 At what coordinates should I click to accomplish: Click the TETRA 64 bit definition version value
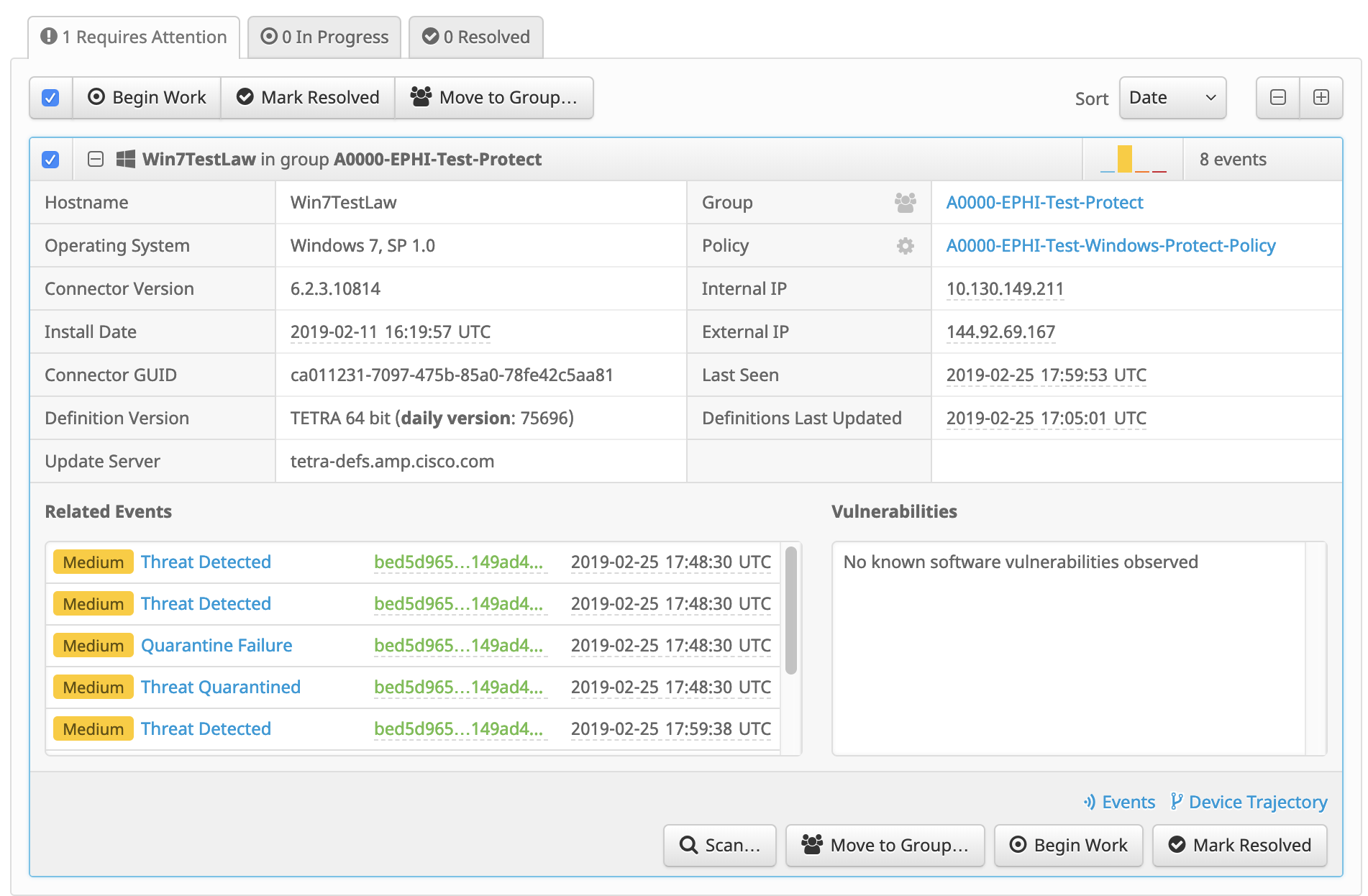[432, 419]
